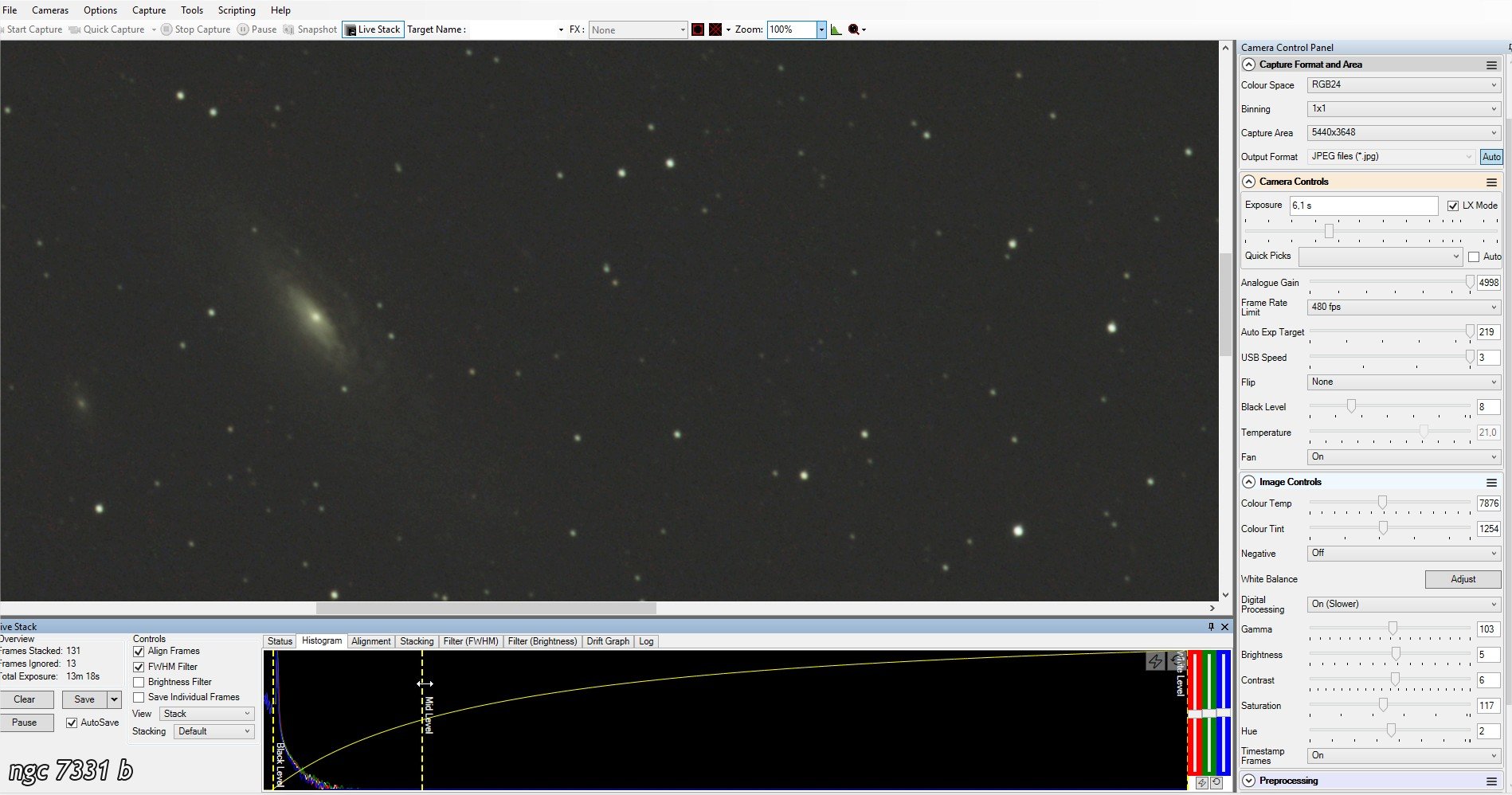The width and height of the screenshot is (1512, 795).
Task: Click the reset colour balance icon below RGB sliders
Action: (1216, 782)
